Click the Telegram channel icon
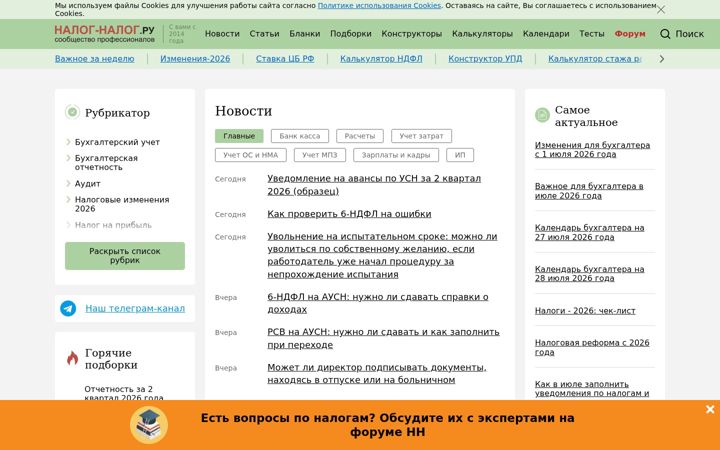Viewport: 720px width, 450px height. [68, 308]
